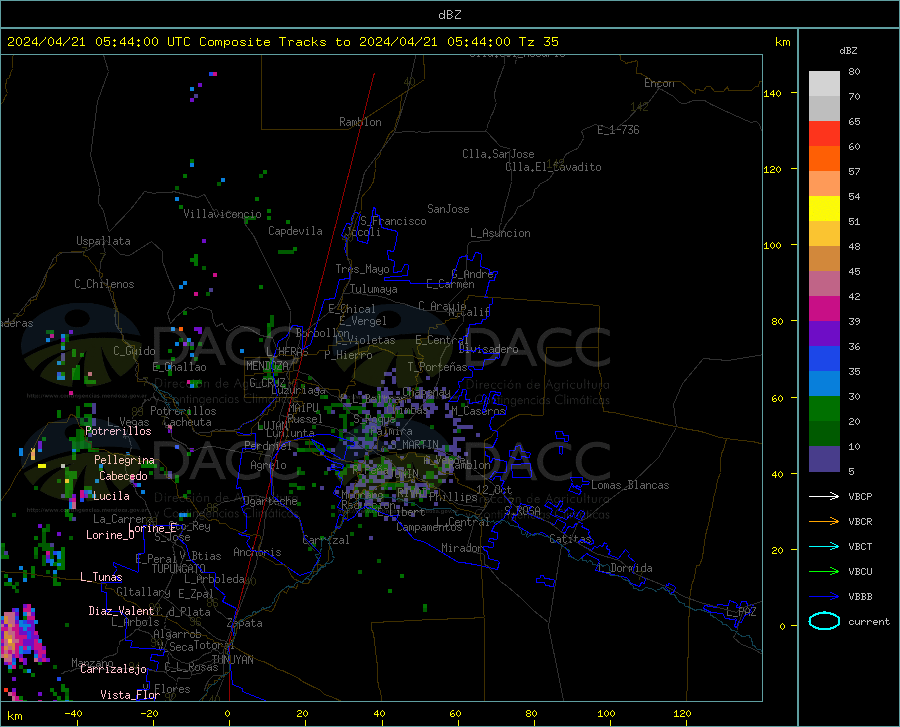Click the TUNUYAN map label
Image resolution: width=900 pixels, height=727 pixels.
232,659
